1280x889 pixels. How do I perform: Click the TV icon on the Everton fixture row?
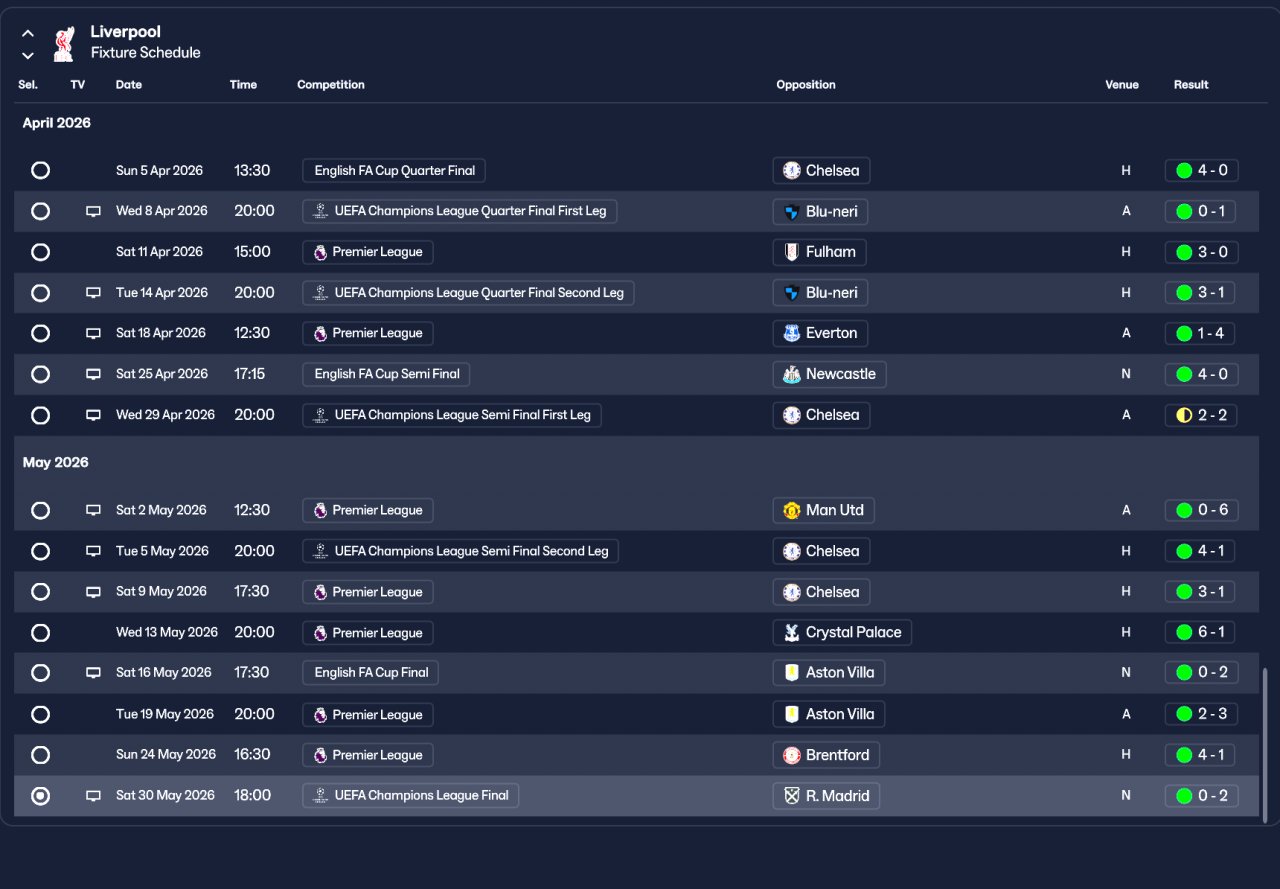pyautogui.click(x=93, y=333)
